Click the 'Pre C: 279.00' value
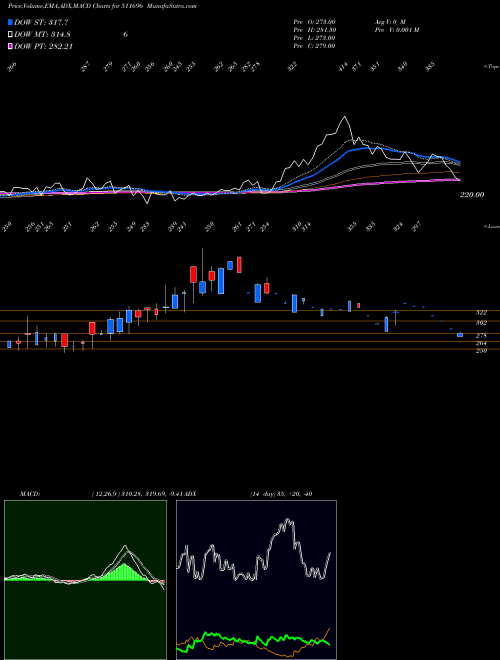Viewport: 500px width, 660px height. [314, 46]
